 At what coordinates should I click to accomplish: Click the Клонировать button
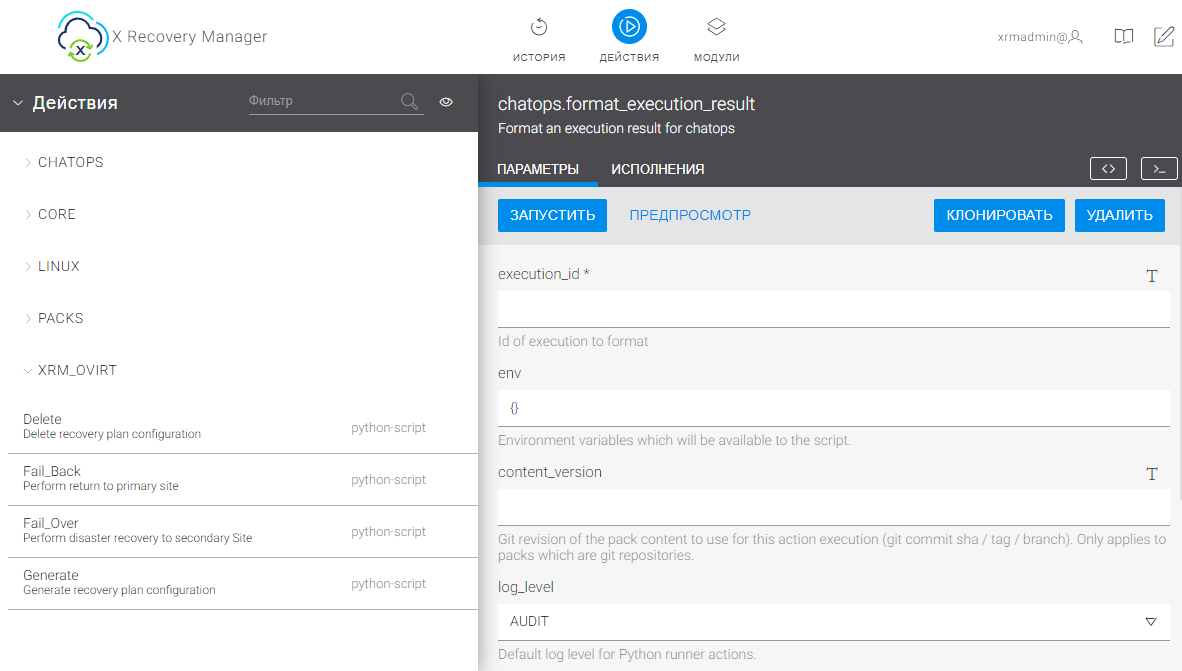(x=999, y=215)
